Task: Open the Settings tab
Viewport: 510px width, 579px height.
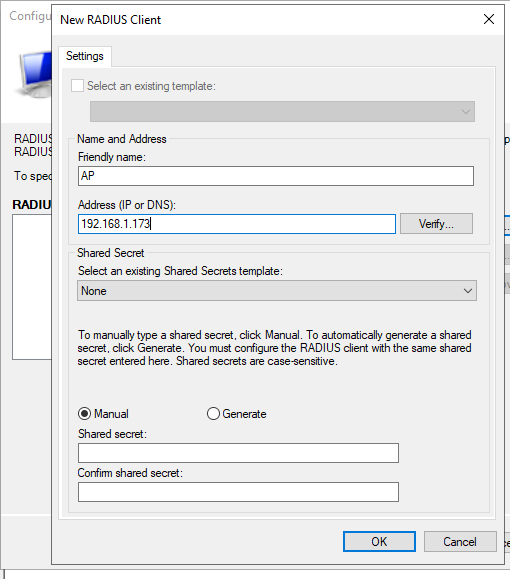Action: [85, 56]
